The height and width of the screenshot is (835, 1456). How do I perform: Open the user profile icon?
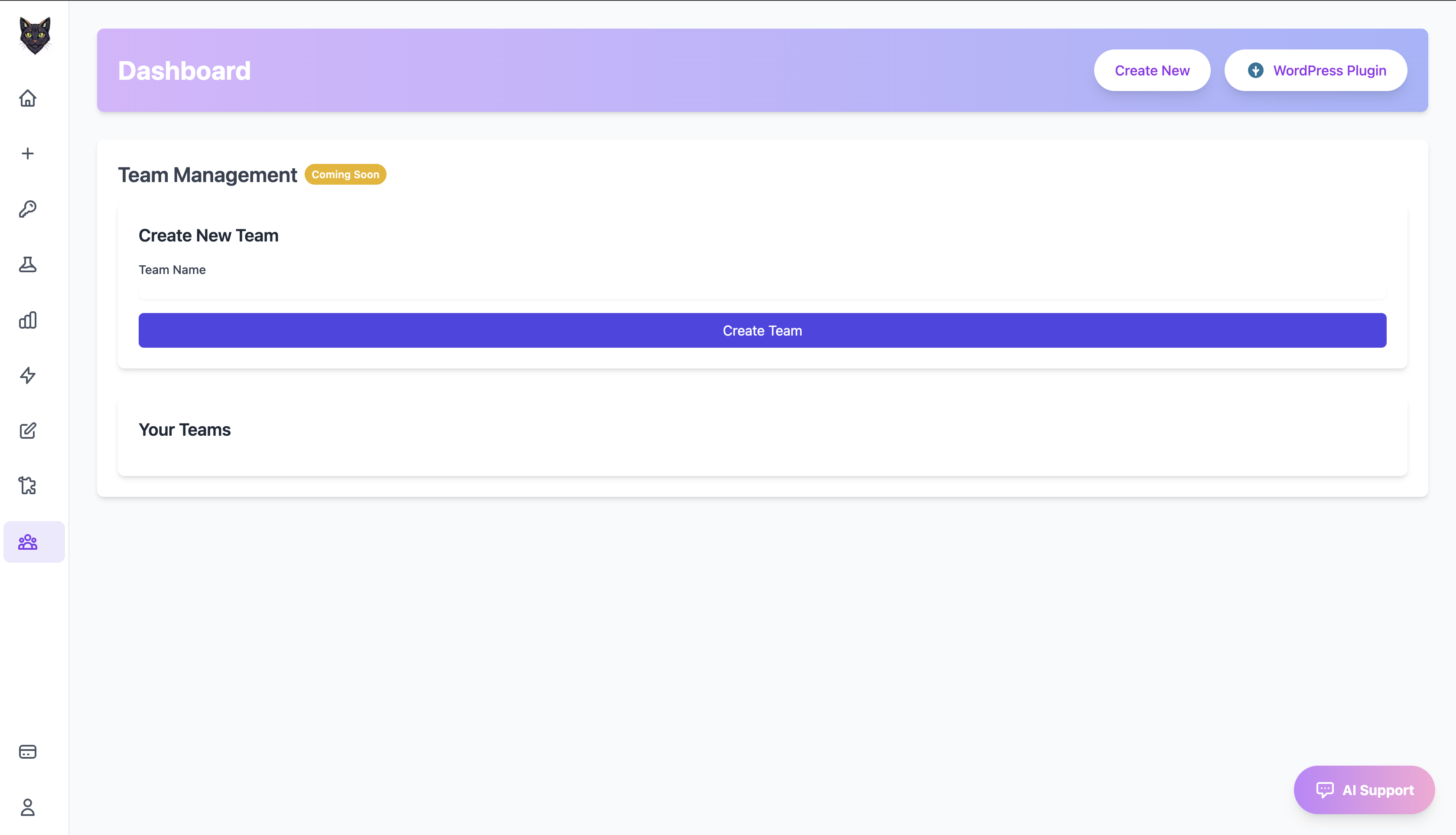tap(27, 808)
